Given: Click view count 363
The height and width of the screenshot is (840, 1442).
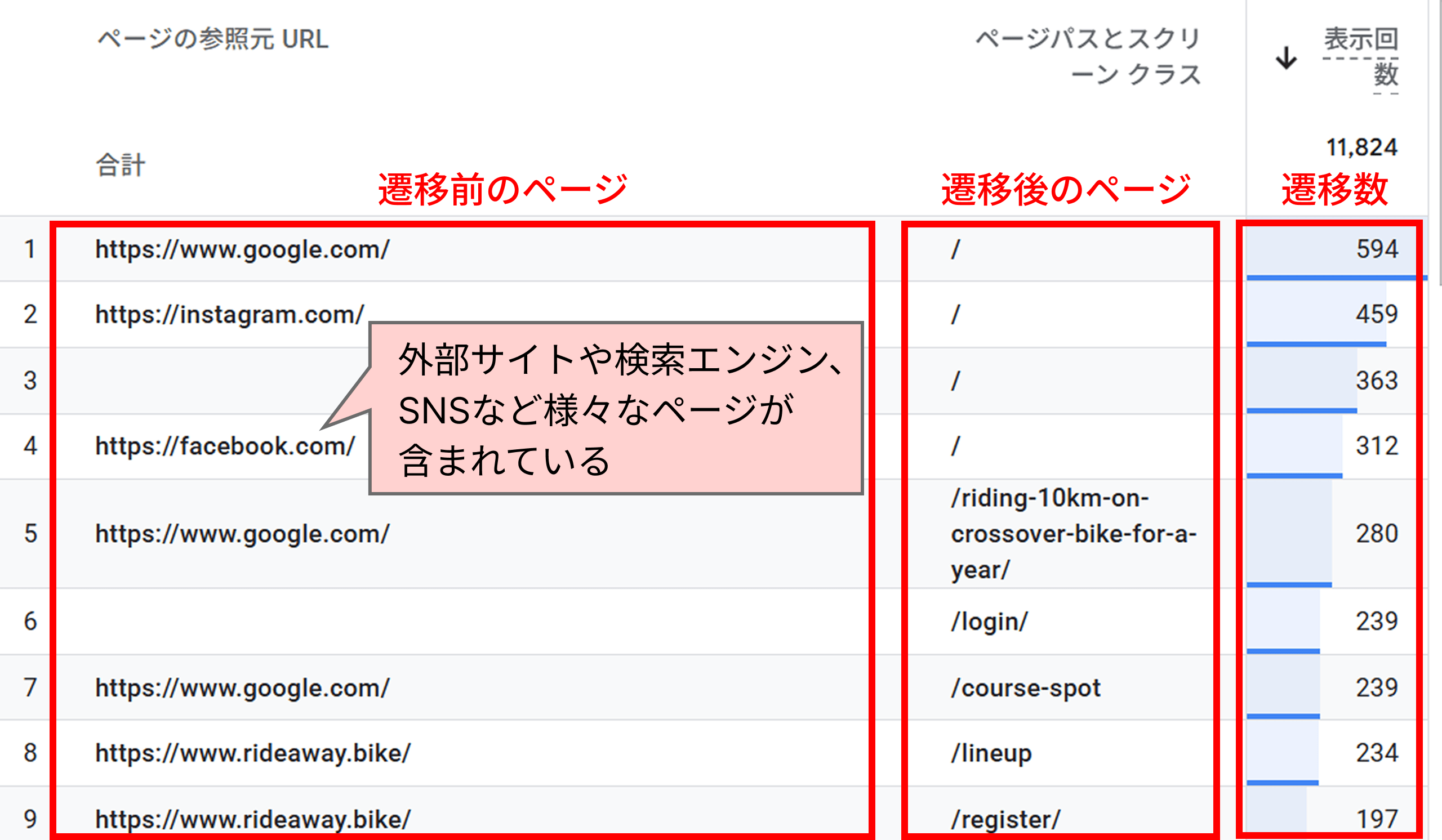Looking at the screenshot, I should pos(1377,381).
